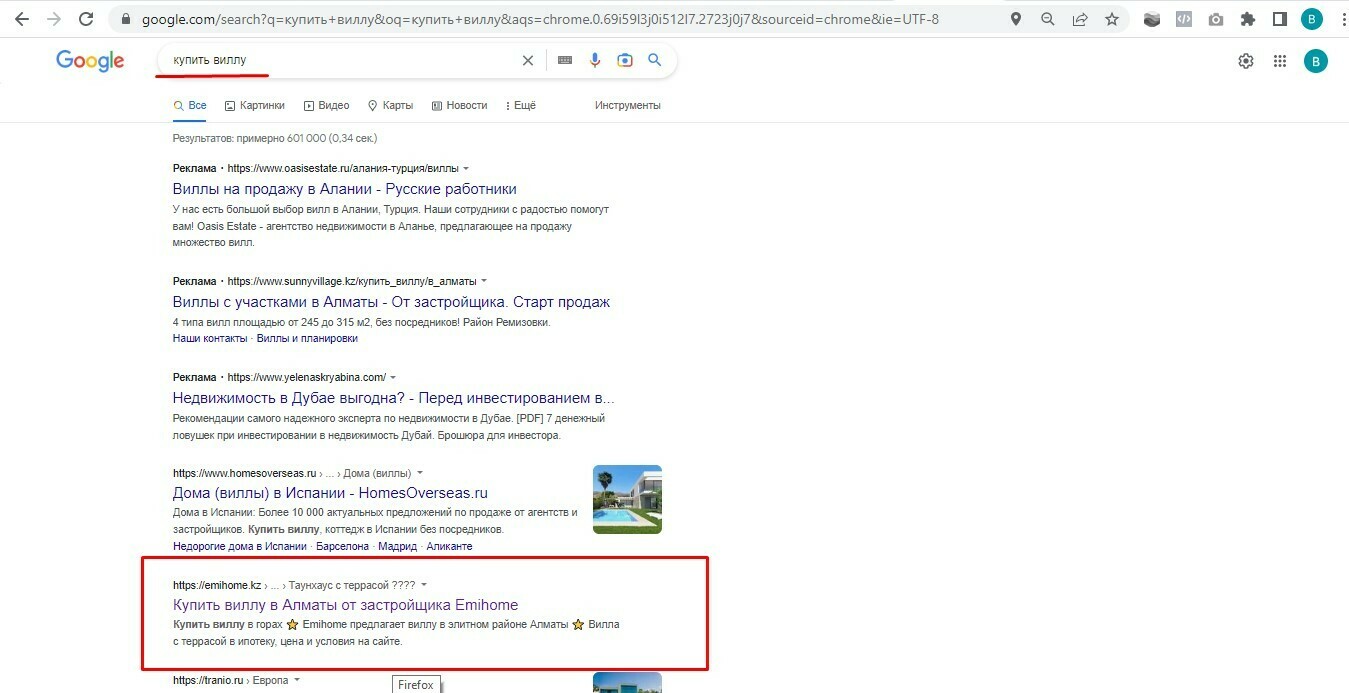This screenshot has width=1349, height=693.
Task: Open the on-screen keyboard input tool
Action: (565, 61)
